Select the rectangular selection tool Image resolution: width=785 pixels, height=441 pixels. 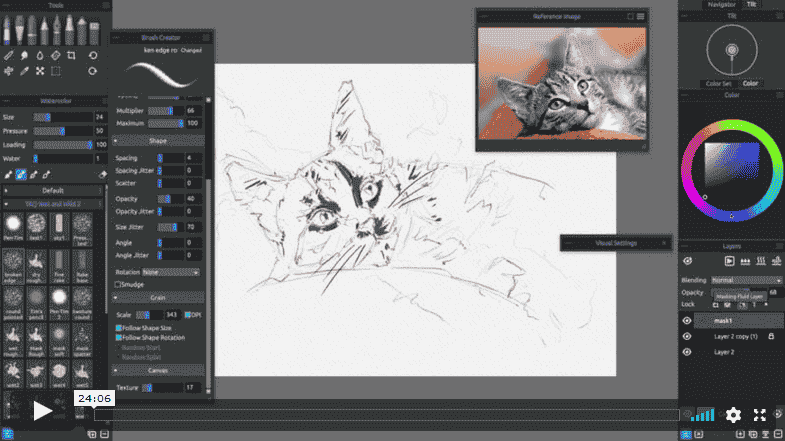coord(56,71)
